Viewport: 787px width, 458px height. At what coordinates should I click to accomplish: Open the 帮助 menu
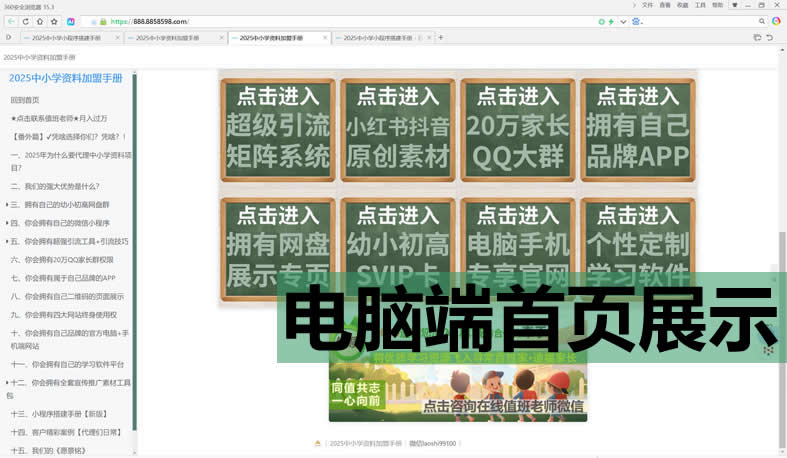(x=718, y=5)
